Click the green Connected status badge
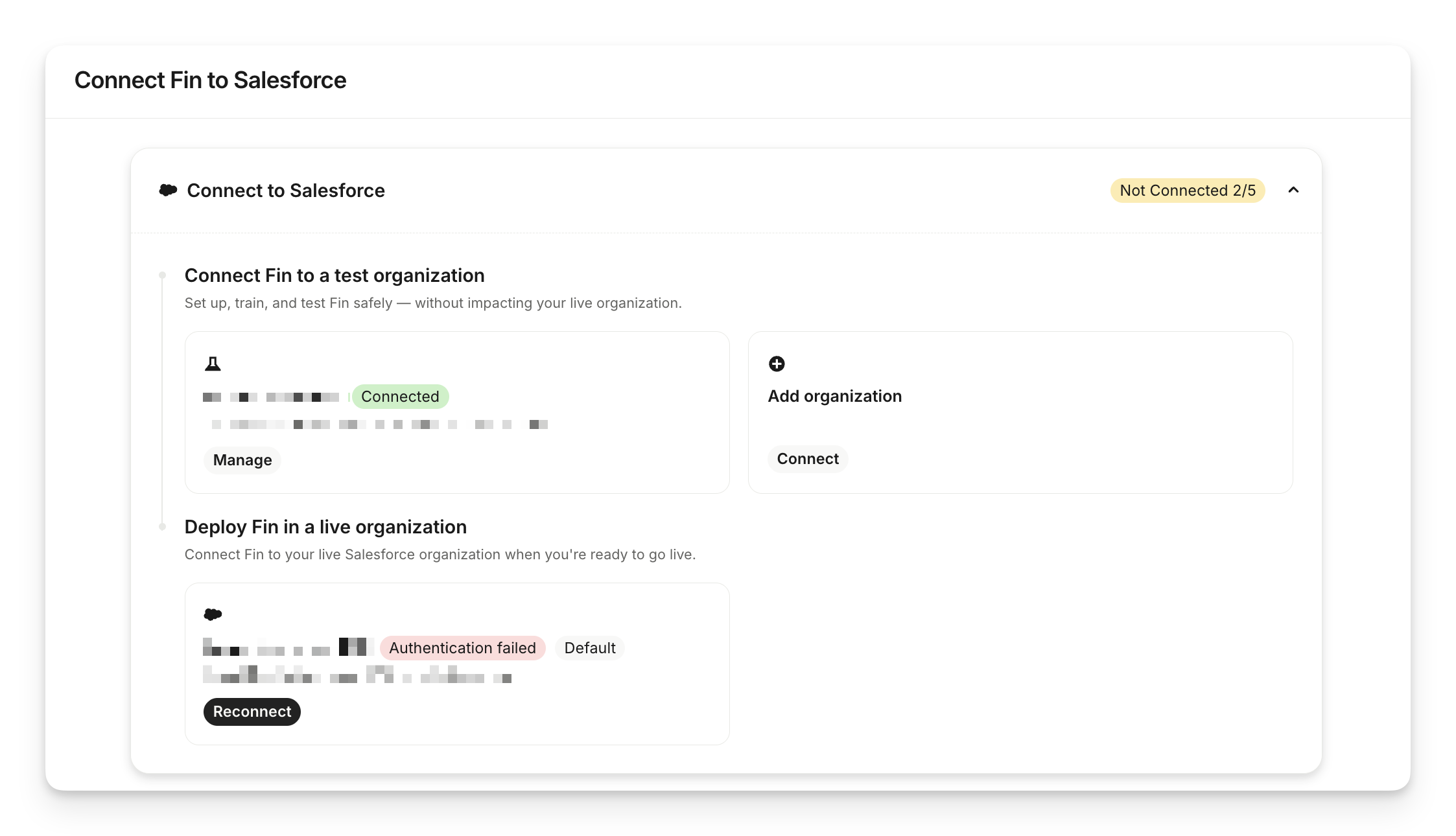This screenshot has width=1456, height=836. (x=400, y=397)
